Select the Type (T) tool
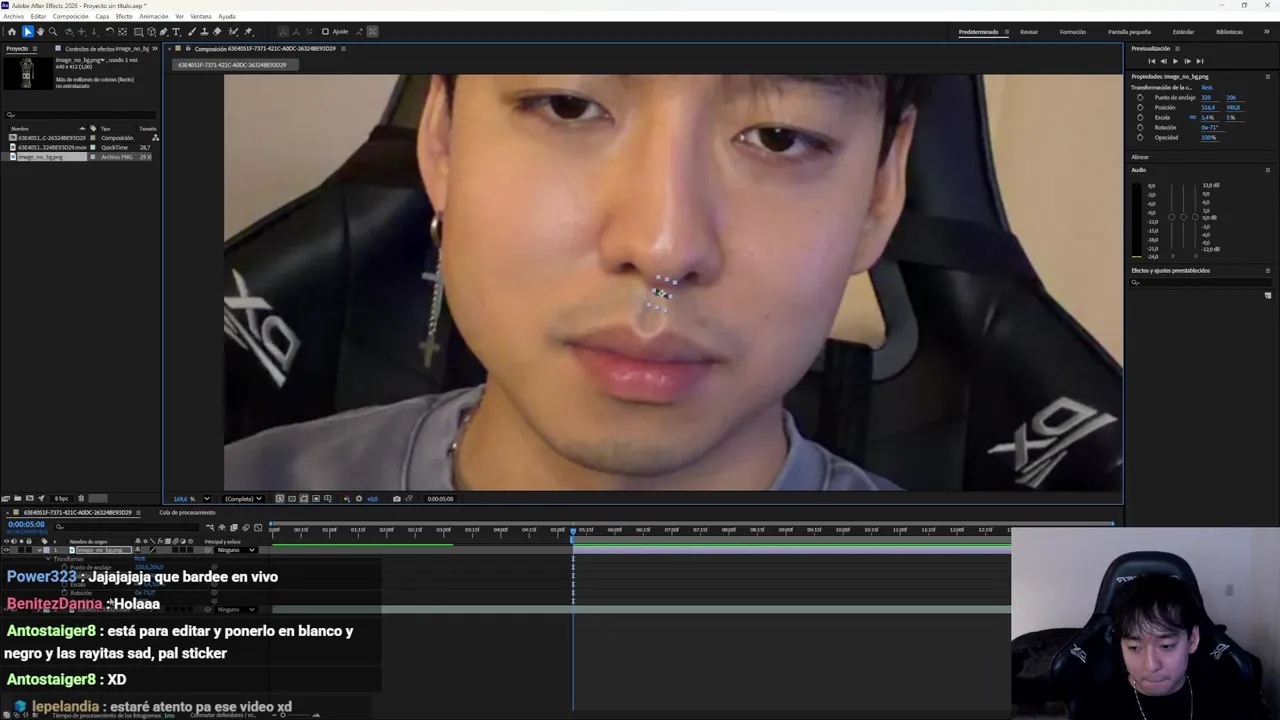 [x=177, y=32]
